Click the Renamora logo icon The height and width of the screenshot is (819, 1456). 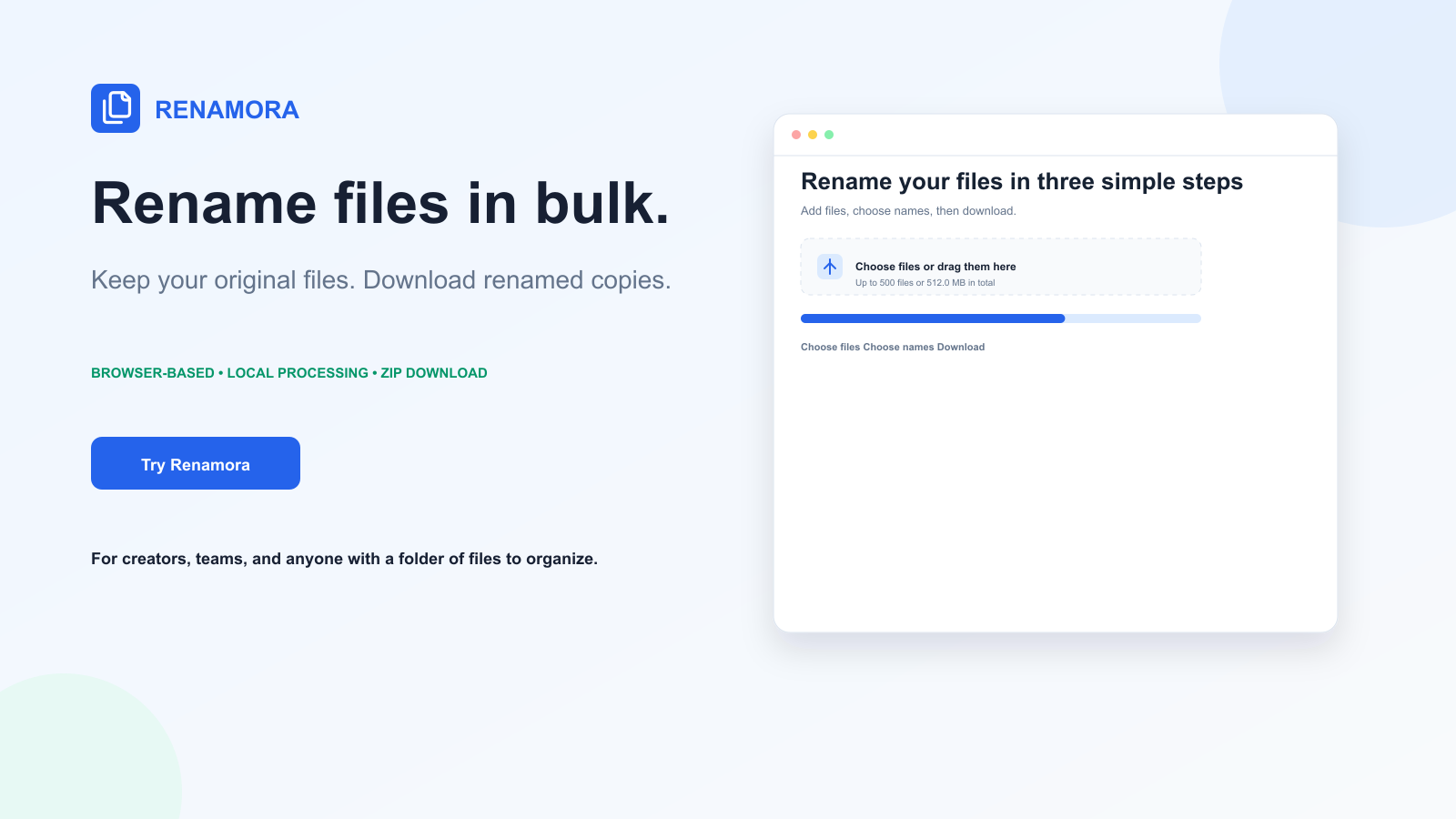pyautogui.click(x=116, y=108)
